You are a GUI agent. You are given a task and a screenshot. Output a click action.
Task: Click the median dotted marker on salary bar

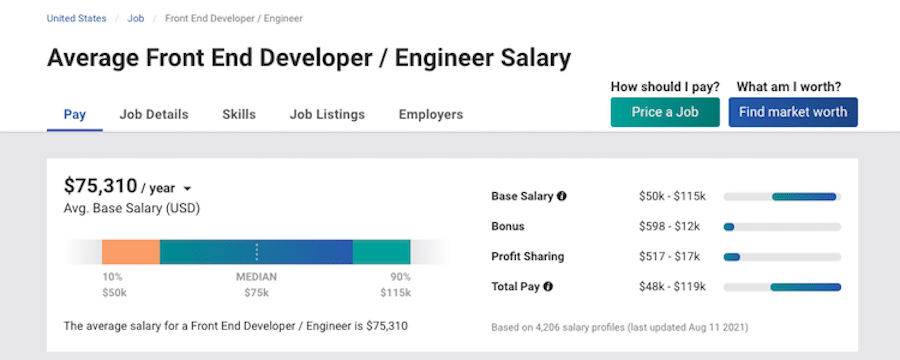pyautogui.click(x=257, y=252)
